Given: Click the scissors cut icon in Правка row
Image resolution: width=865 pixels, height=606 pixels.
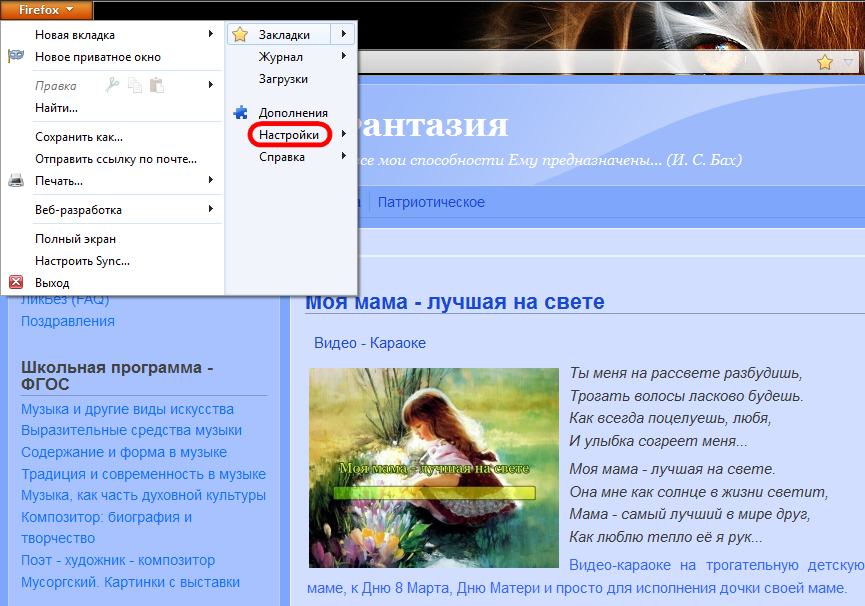Looking at the screenshot, I should [x=113, y=86].
